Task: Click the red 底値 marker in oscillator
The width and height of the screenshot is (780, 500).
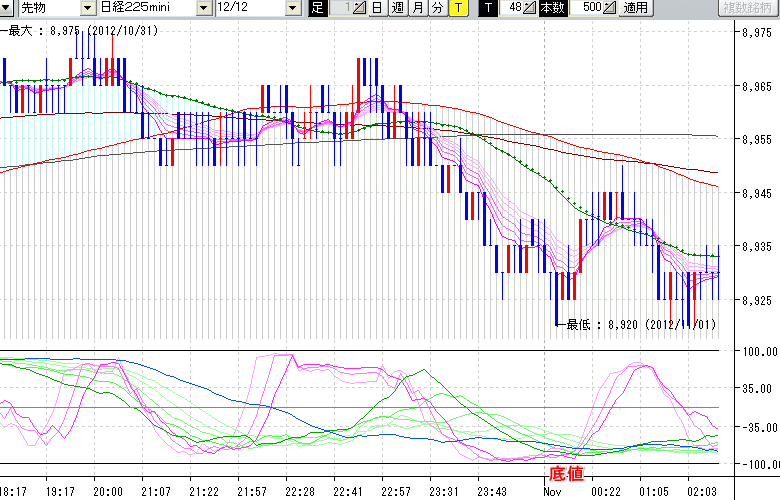Action: (x=566, y=473)
